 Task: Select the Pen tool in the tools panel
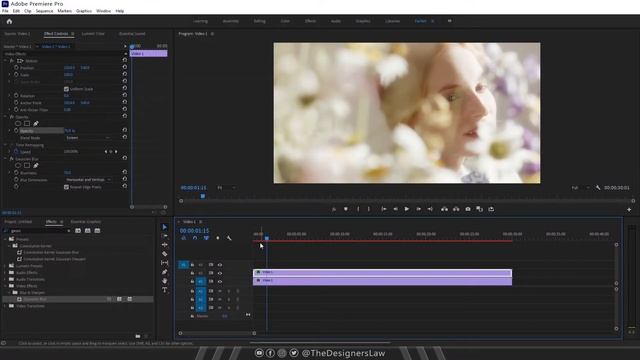[164, 272]
